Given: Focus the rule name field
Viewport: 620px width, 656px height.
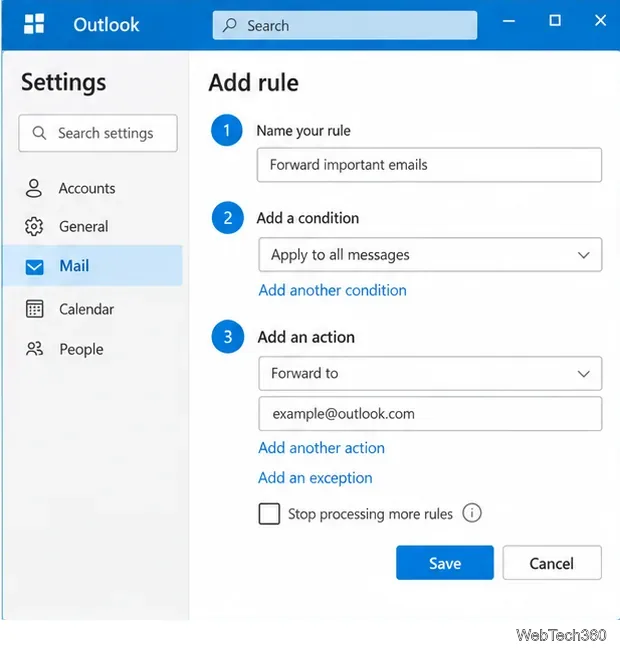Looking at the screenshot, I should coord(429,165).
